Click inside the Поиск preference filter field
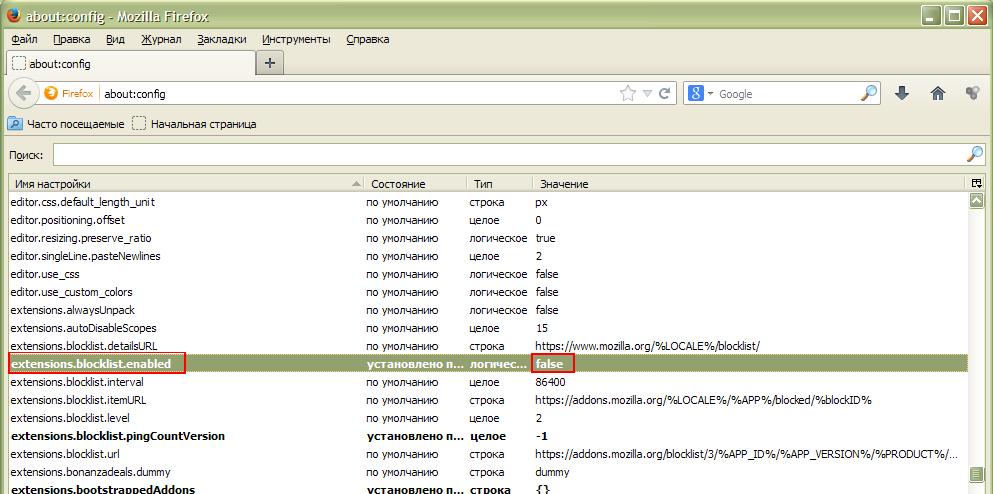This screenshot has height=494, width=993. coord(510,154)
